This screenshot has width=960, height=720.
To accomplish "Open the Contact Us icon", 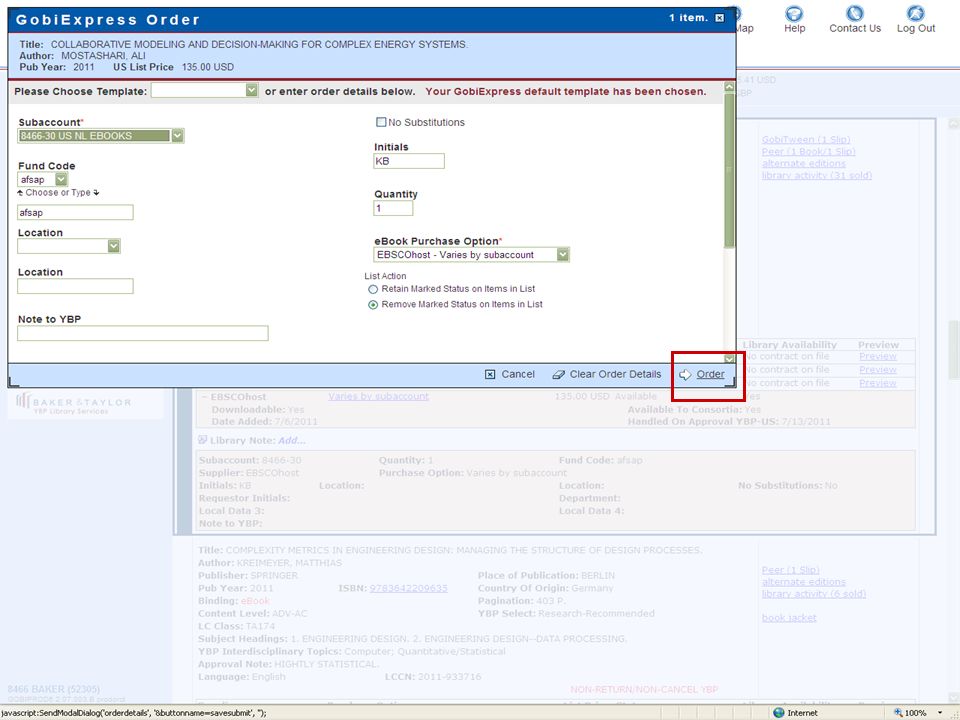I will 854,13.
